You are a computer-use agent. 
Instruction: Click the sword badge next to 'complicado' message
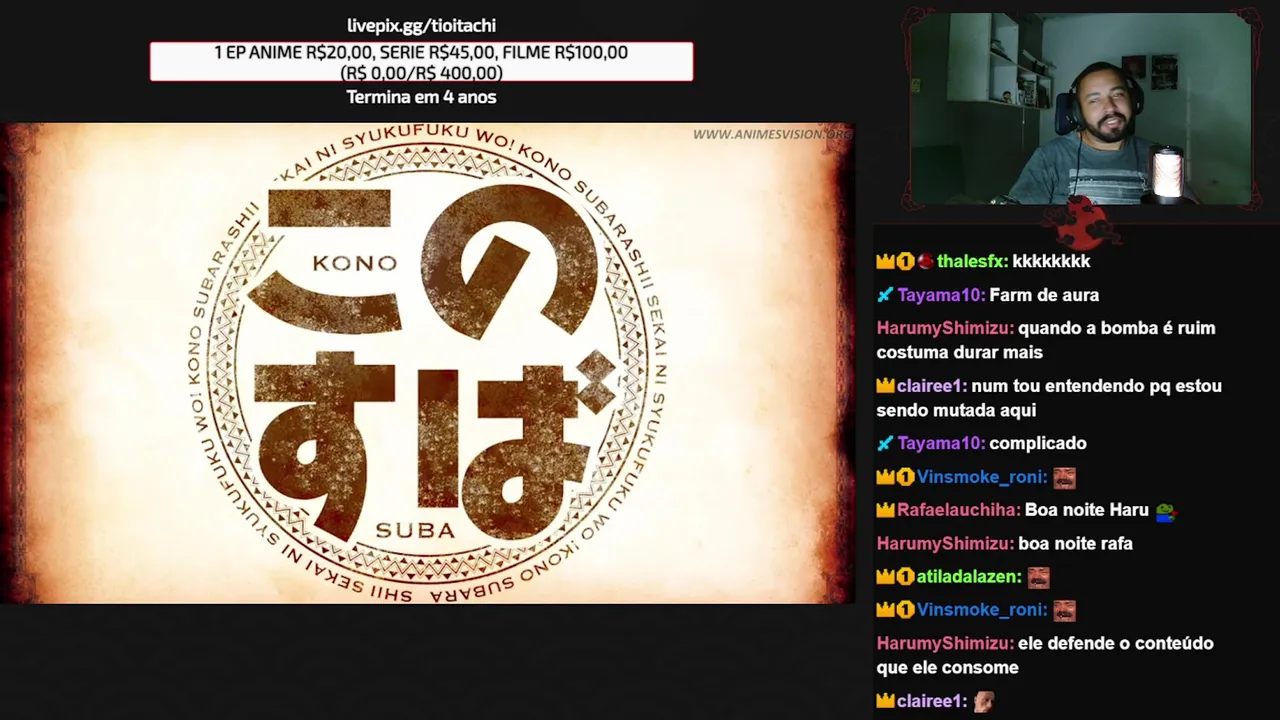pyautogui.click(x=885, y=443)
